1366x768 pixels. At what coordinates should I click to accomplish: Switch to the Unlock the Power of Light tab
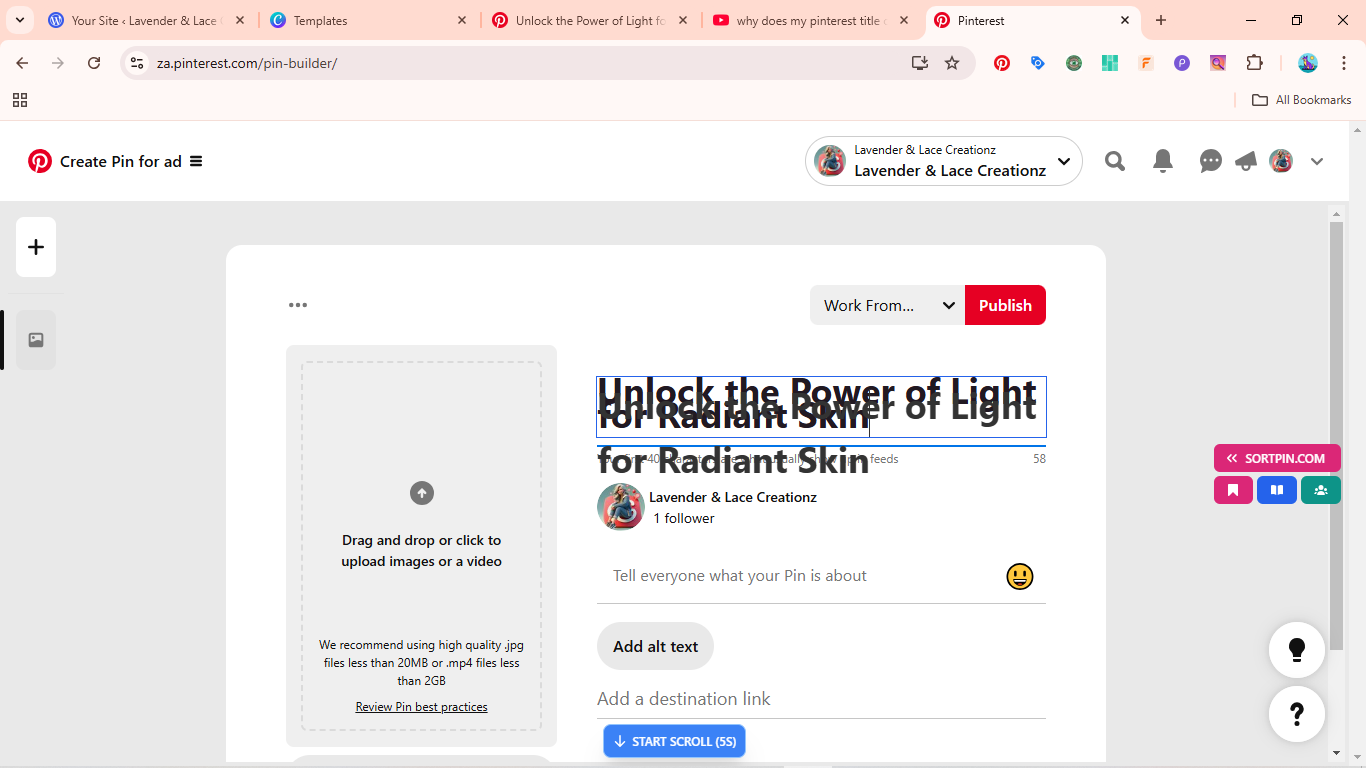coord(590,20)
